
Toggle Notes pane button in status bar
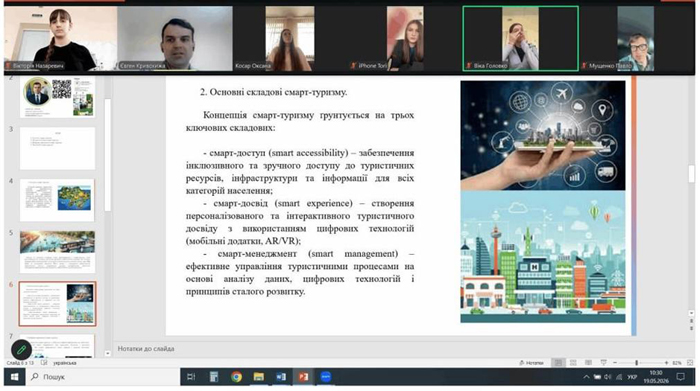pos(531,363)
